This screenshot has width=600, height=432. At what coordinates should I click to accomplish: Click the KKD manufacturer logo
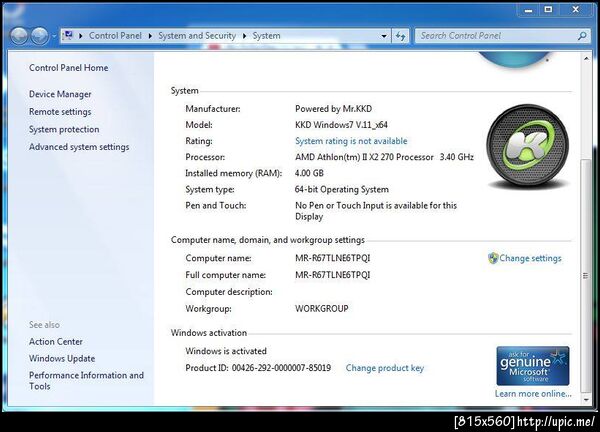coord(528,146)
